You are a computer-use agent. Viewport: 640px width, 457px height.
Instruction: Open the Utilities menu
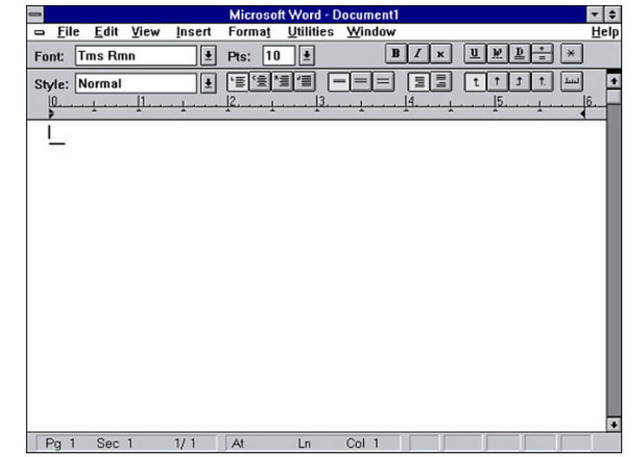[x=311, y=32]
